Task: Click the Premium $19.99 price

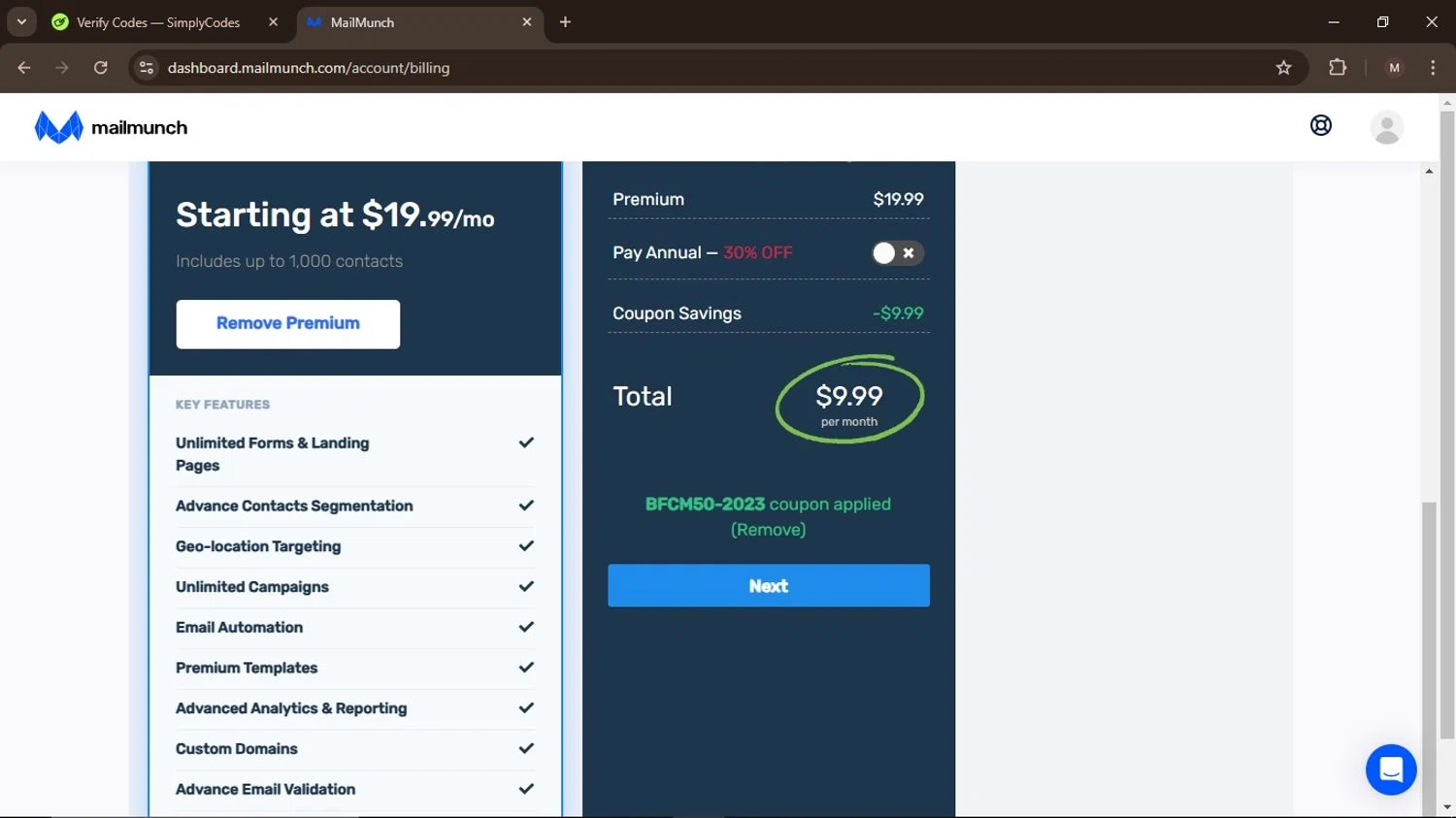Action: pyautogui.click(x=898, y=199)
